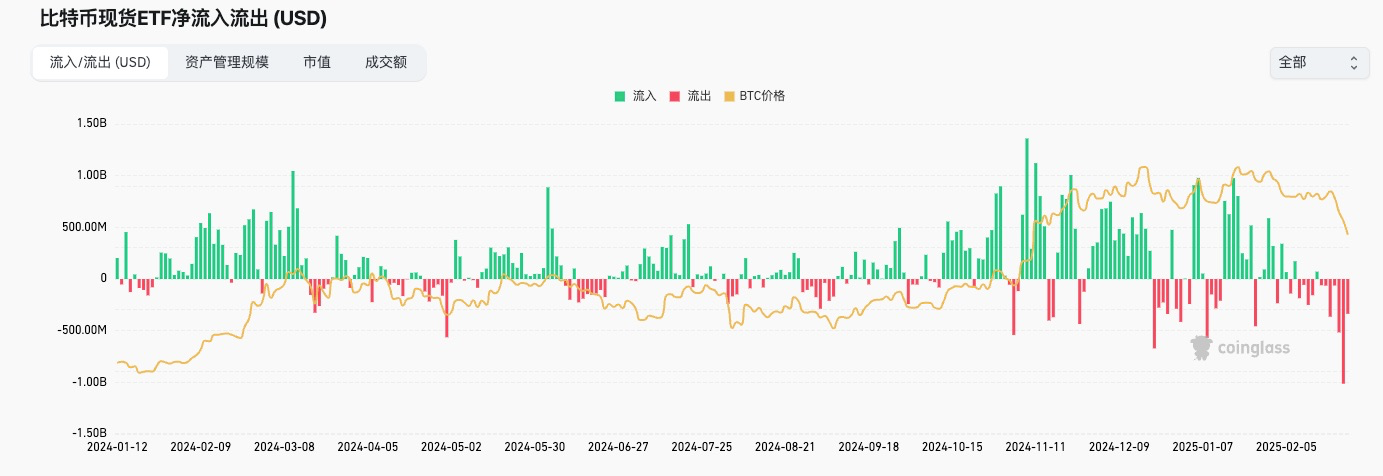The height and width of the screenshot is (476, 1383).
Task: Click the tall green bar after 2024-03-08
Action: tap(293, 224)
